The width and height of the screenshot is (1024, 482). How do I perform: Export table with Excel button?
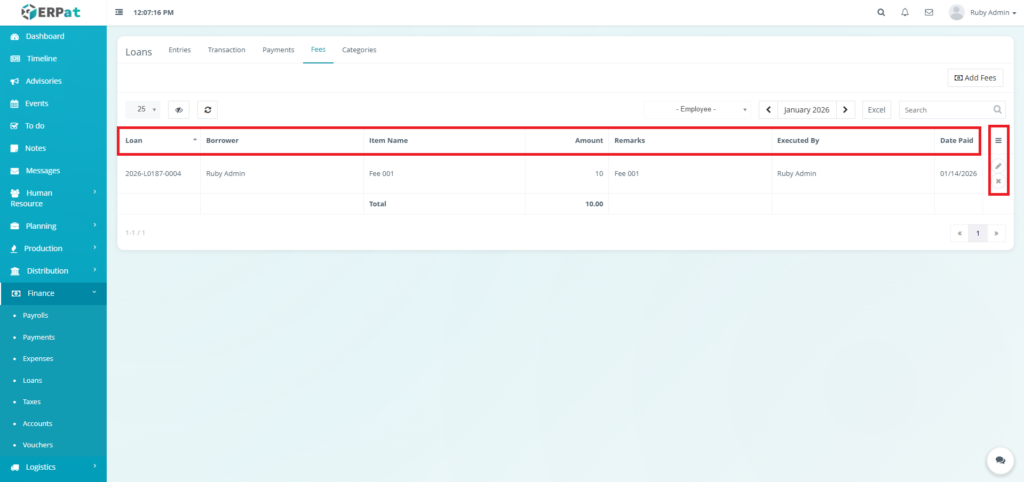876,110
